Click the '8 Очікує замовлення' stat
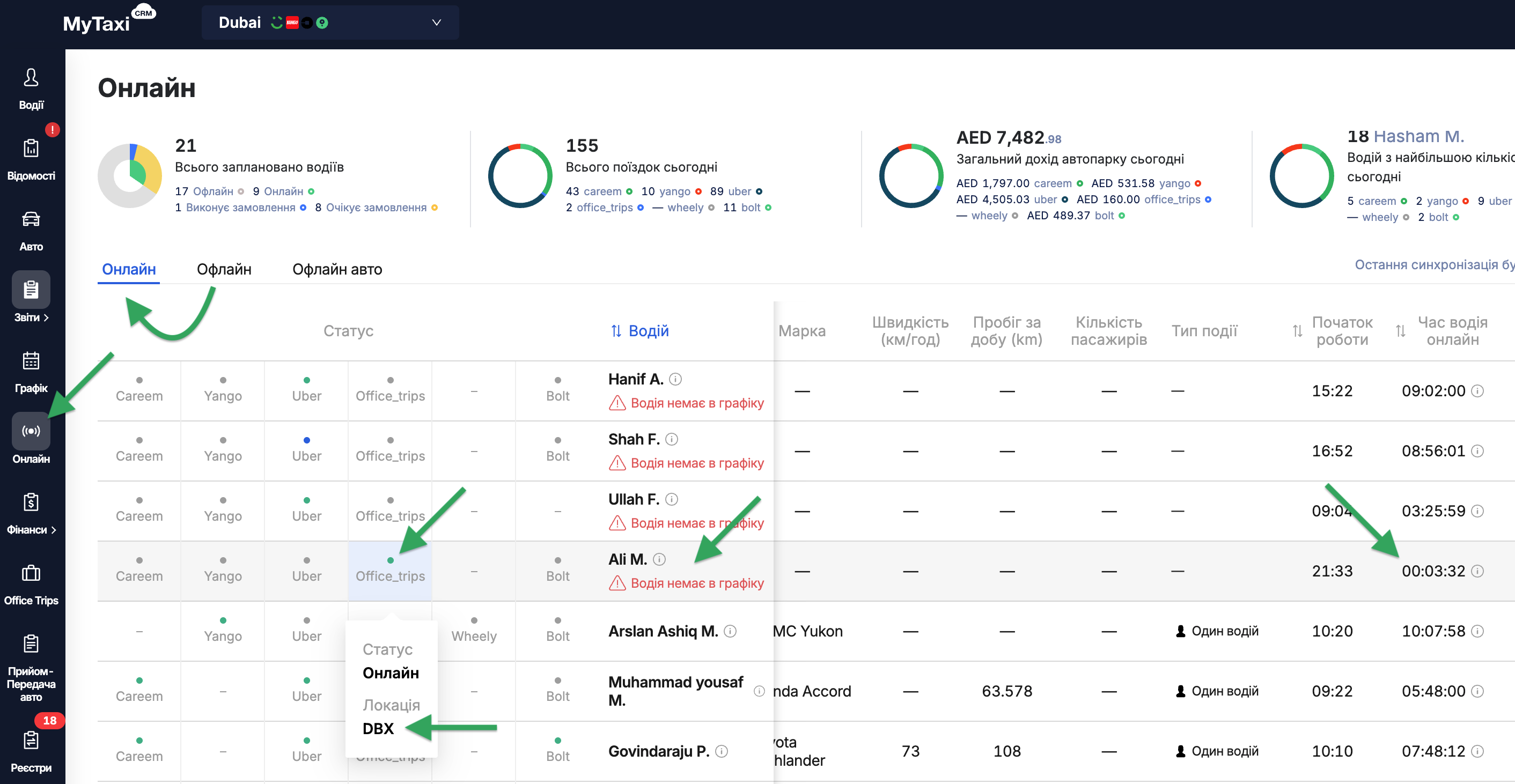The image size is (1515, 784). point(376,208)
